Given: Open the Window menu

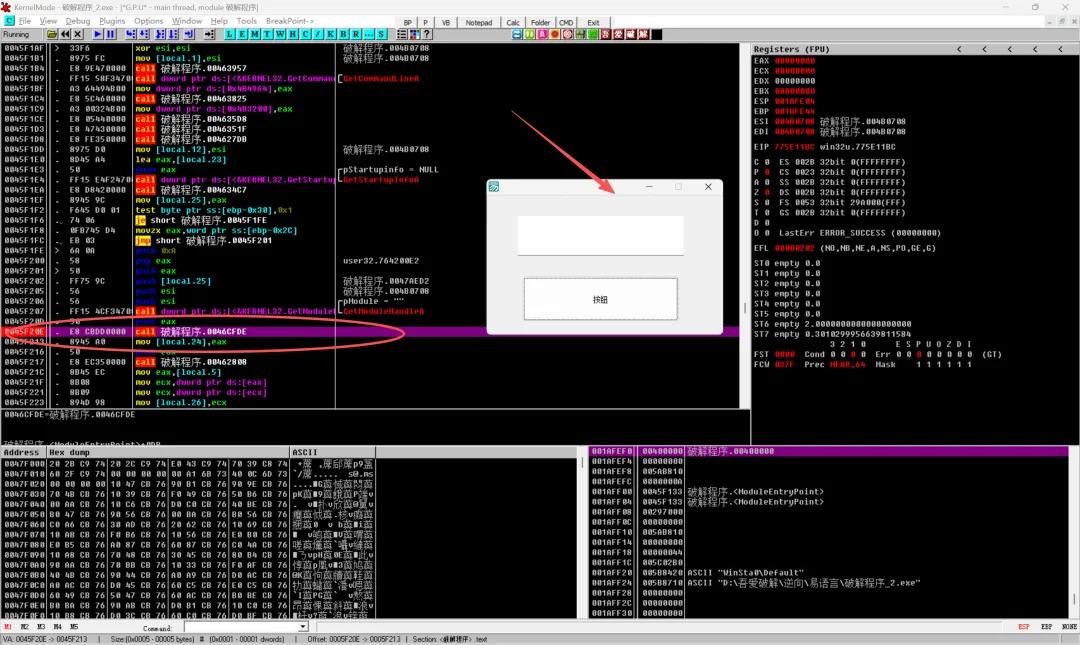Looking at the screenshot, I should (187, 21).
